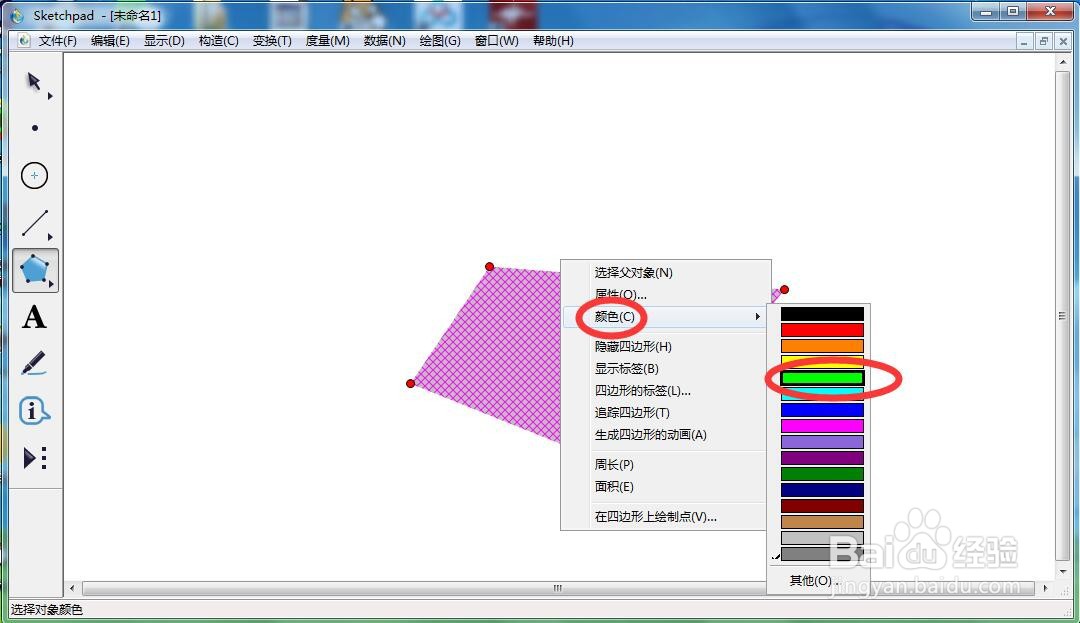Select the circled green color swatch
This screenshot has width=1080, height=623.
[x=820, y=379]
